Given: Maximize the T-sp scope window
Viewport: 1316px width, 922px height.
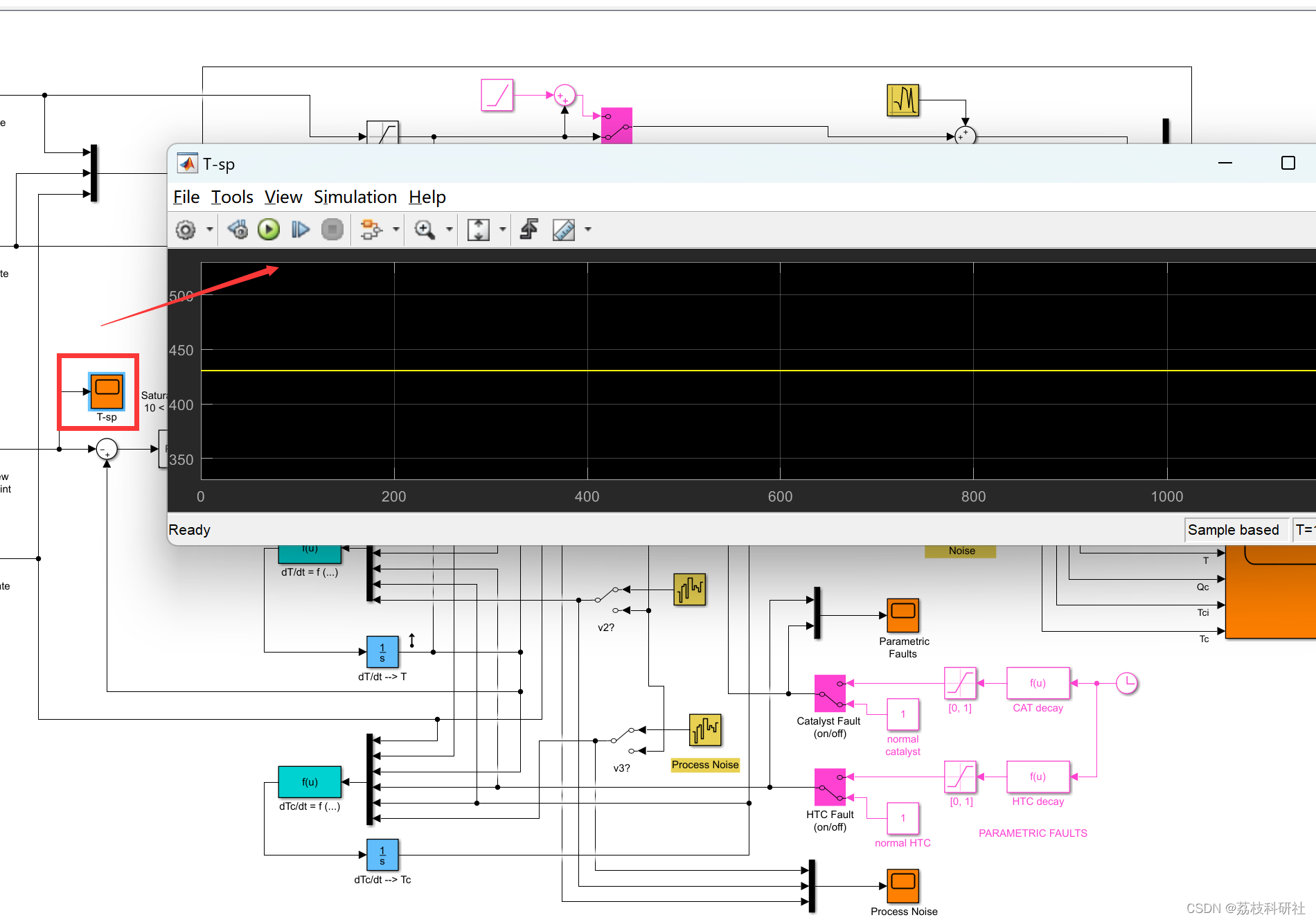Looking at the screenshot, I should pos(1288,163).
